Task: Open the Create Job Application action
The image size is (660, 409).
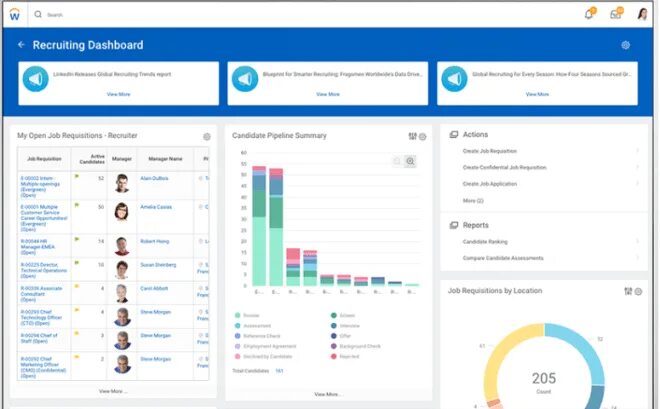Action: point(490,184)
